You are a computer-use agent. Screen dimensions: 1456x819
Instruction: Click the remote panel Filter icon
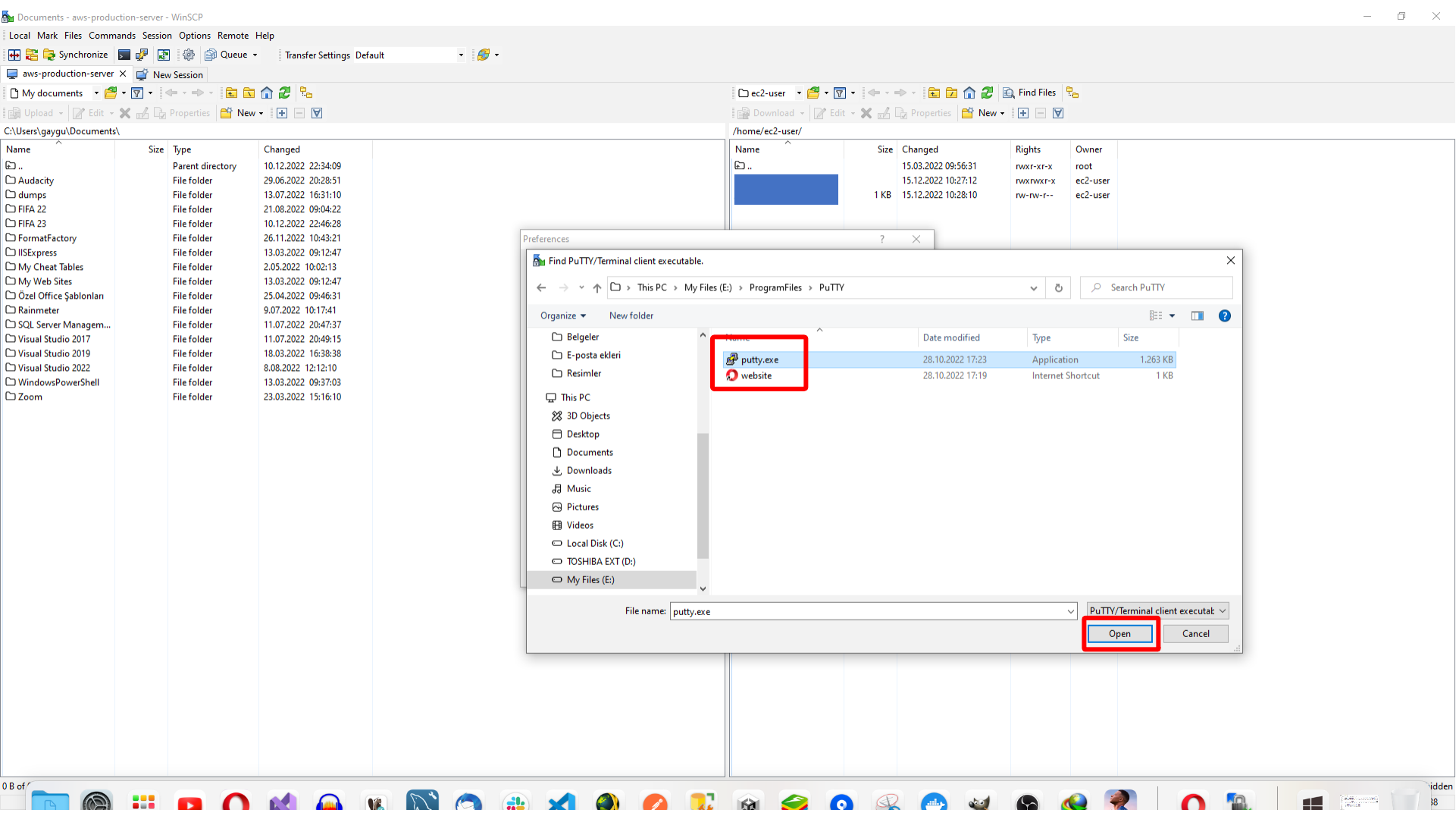[840, 93]
